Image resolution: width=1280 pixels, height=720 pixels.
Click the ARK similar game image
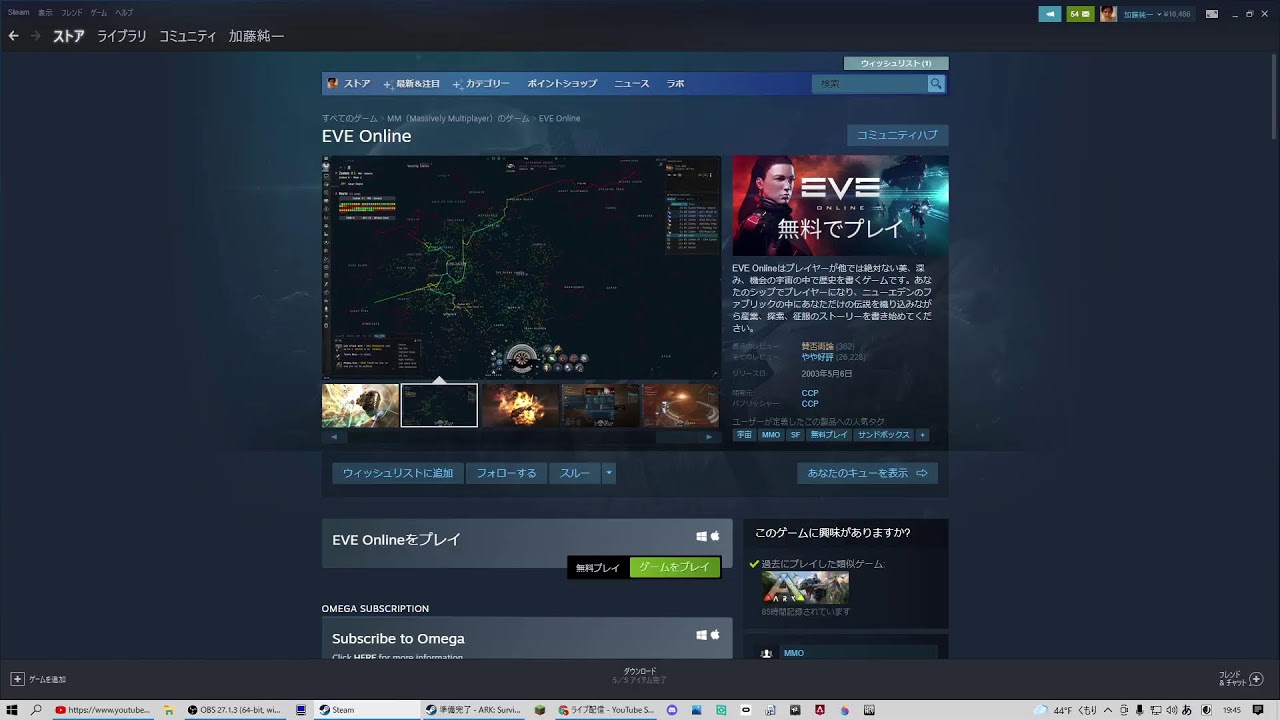tap(805, 587)
